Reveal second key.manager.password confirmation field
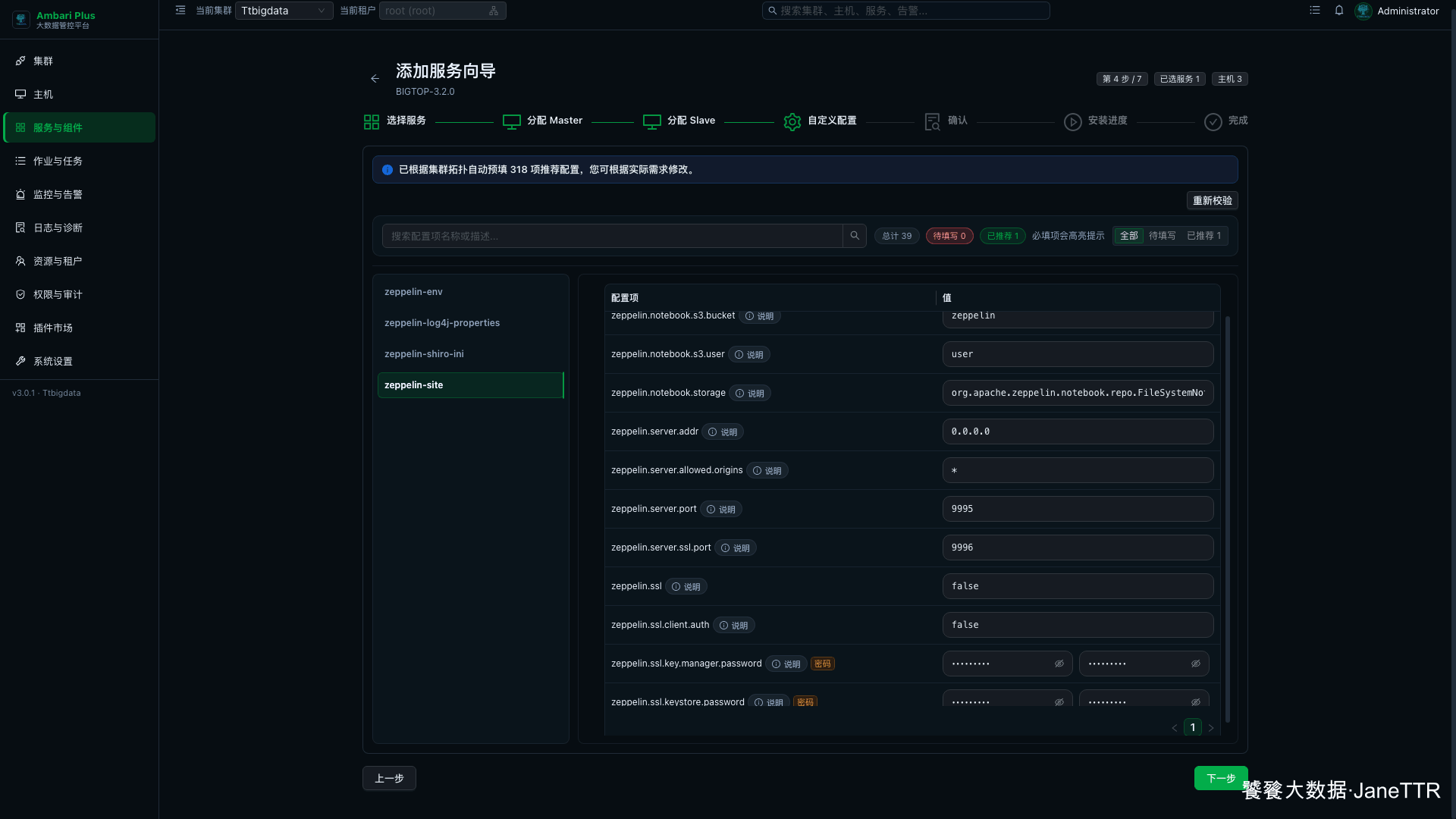 point(1196,664)
